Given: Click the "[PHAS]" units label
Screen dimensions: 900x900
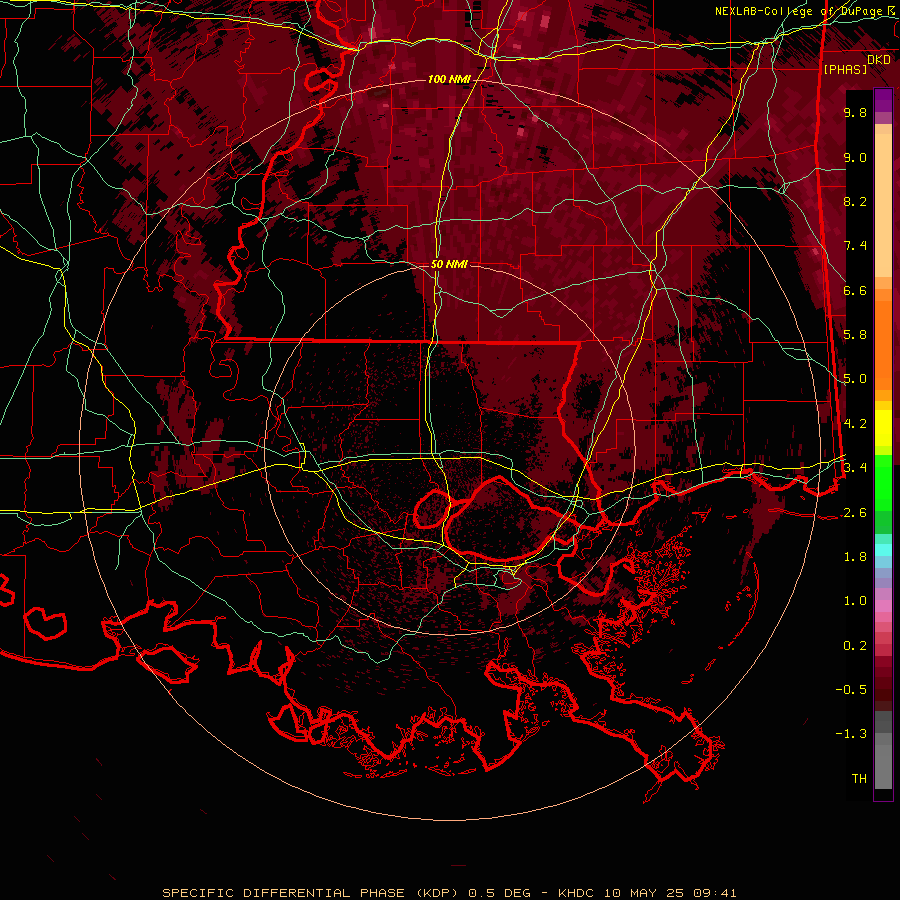Looking at the screenshot, I should click(x=845, y=69).
